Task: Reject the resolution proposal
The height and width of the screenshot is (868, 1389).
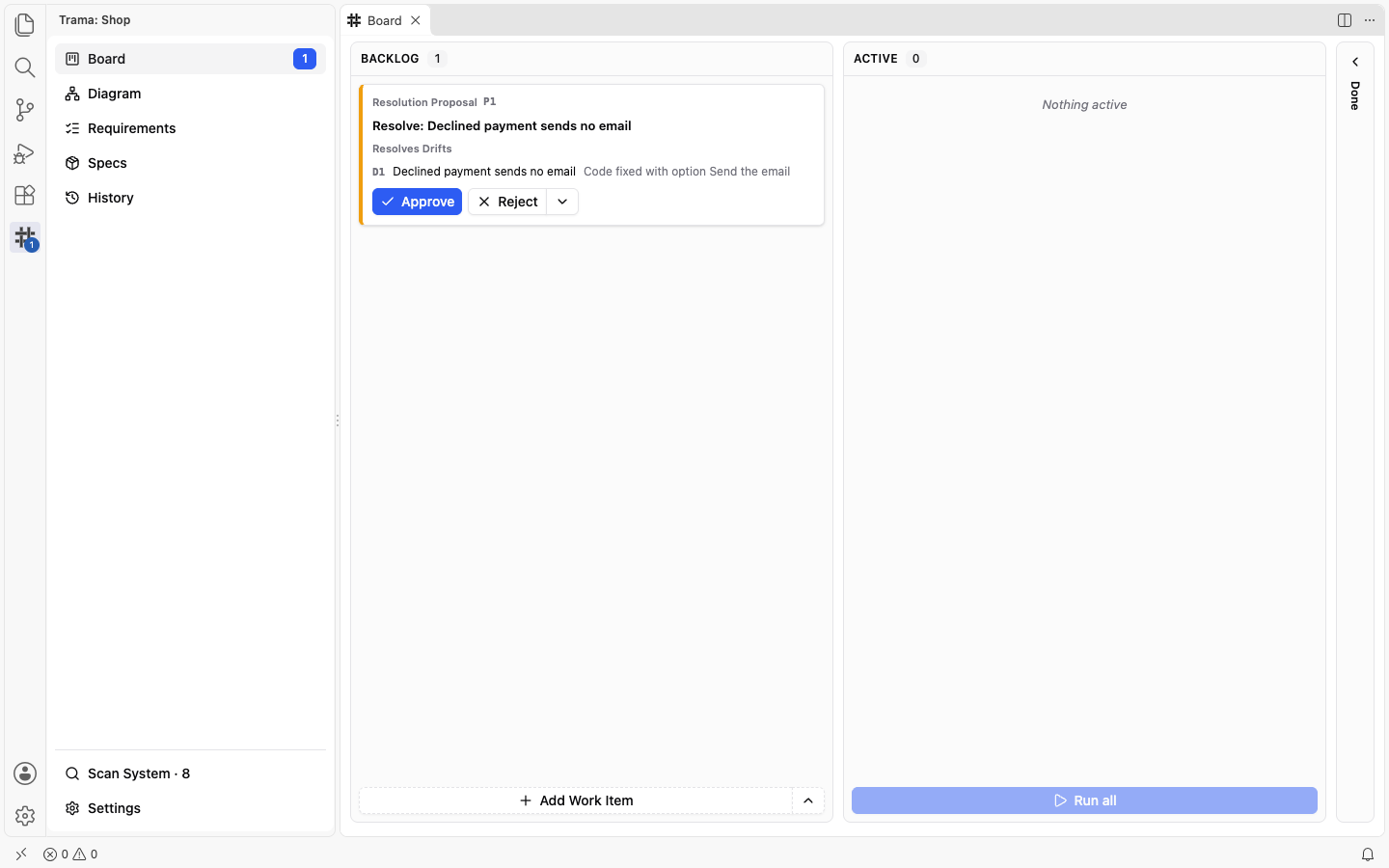Action: tap(507, 202)
